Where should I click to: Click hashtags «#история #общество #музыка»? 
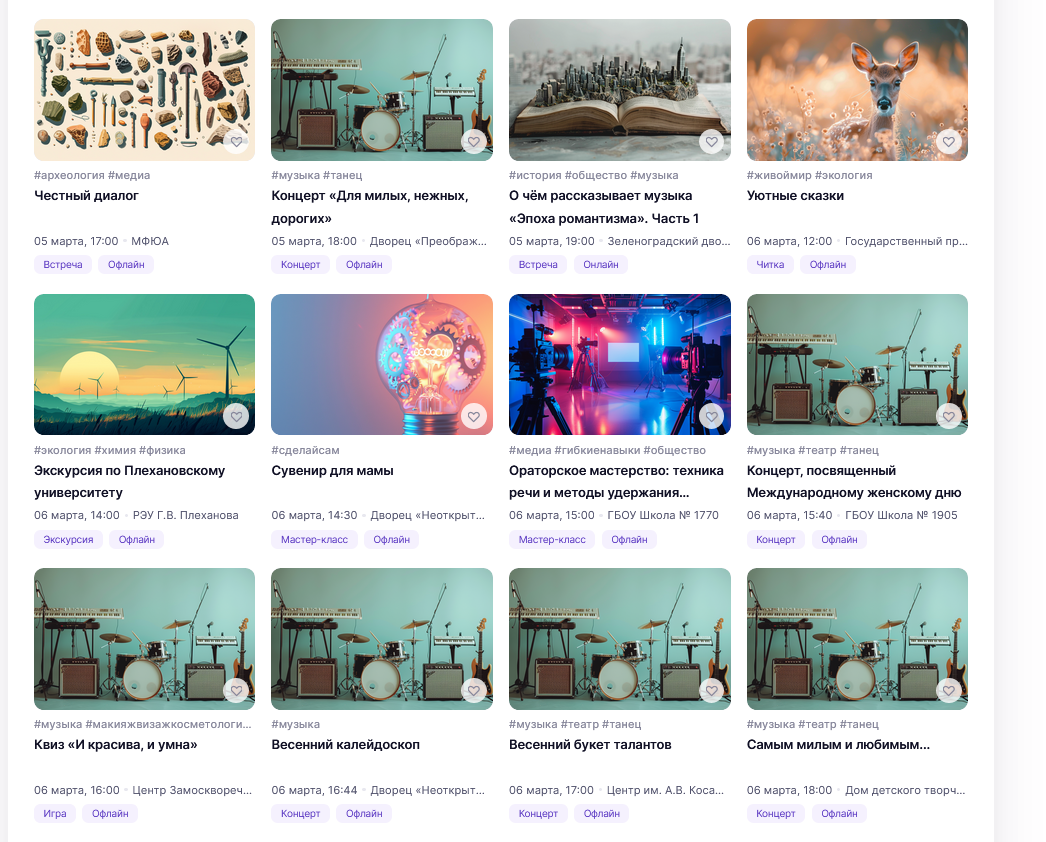594,175
